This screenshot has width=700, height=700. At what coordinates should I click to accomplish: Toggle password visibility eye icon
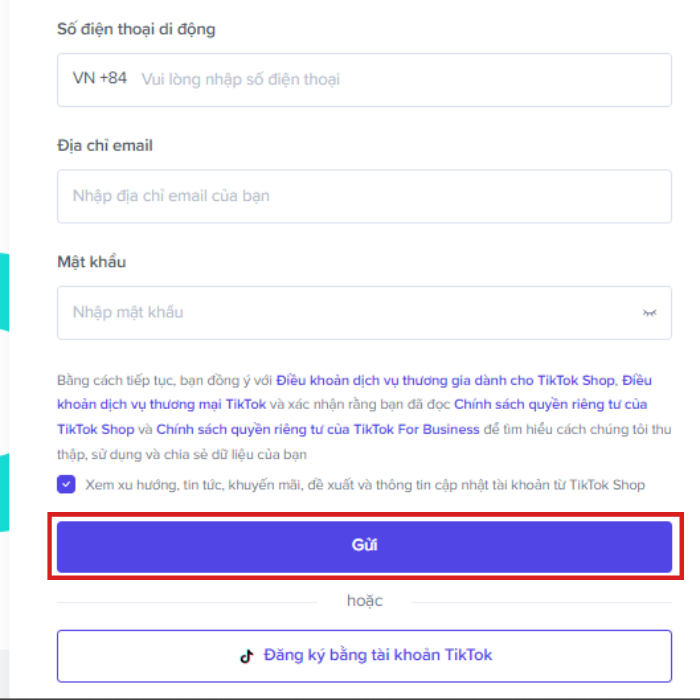click(649, 313)
